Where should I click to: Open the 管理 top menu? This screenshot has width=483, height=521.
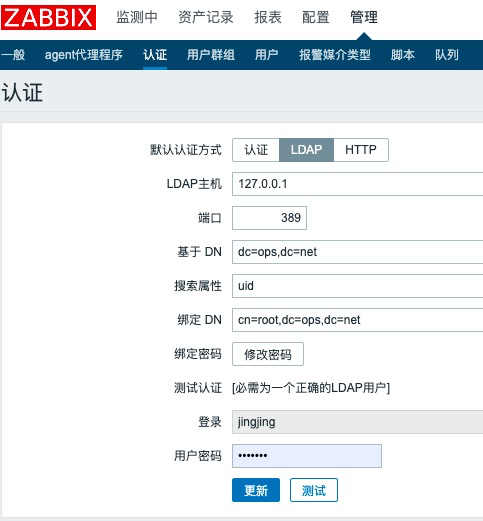point(364,17)
